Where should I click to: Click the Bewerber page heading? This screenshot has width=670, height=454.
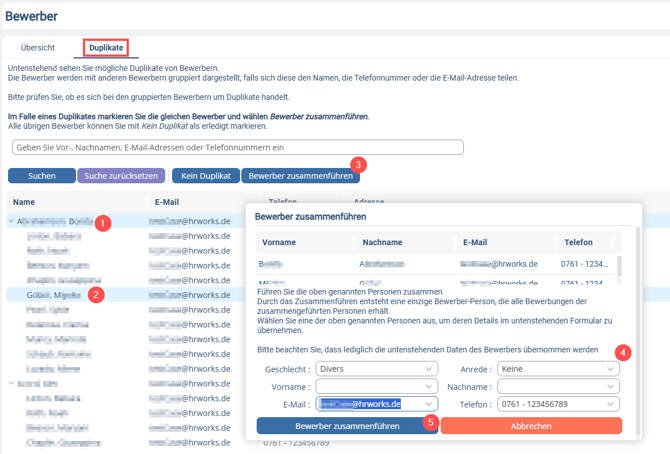[x=31, y=16]
